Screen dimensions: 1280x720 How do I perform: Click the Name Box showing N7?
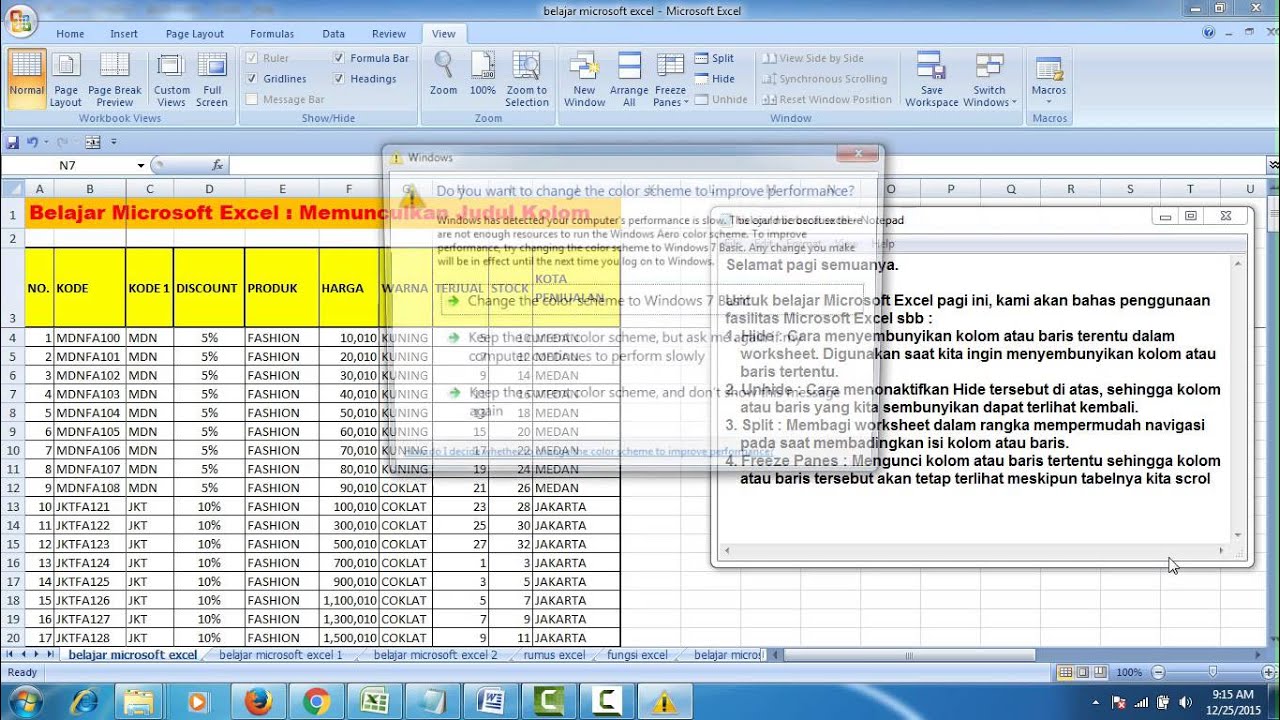68,165
